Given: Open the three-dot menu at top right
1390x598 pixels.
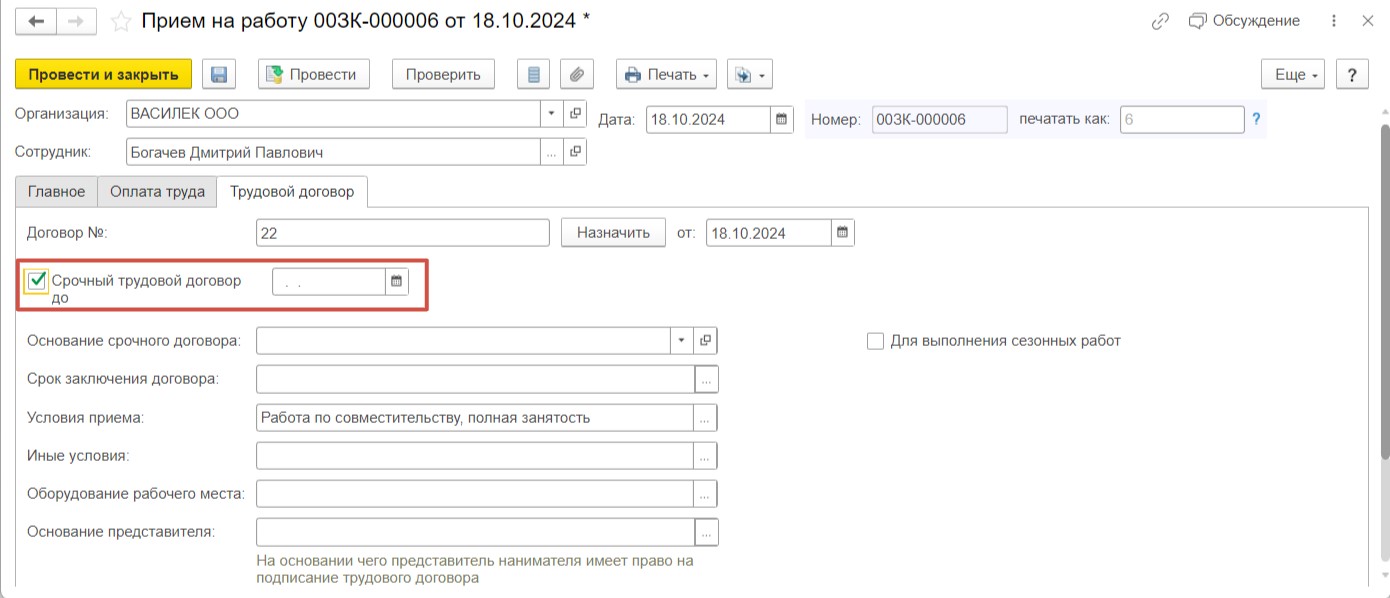Looking at the screenshot, I should (1334, 21).
